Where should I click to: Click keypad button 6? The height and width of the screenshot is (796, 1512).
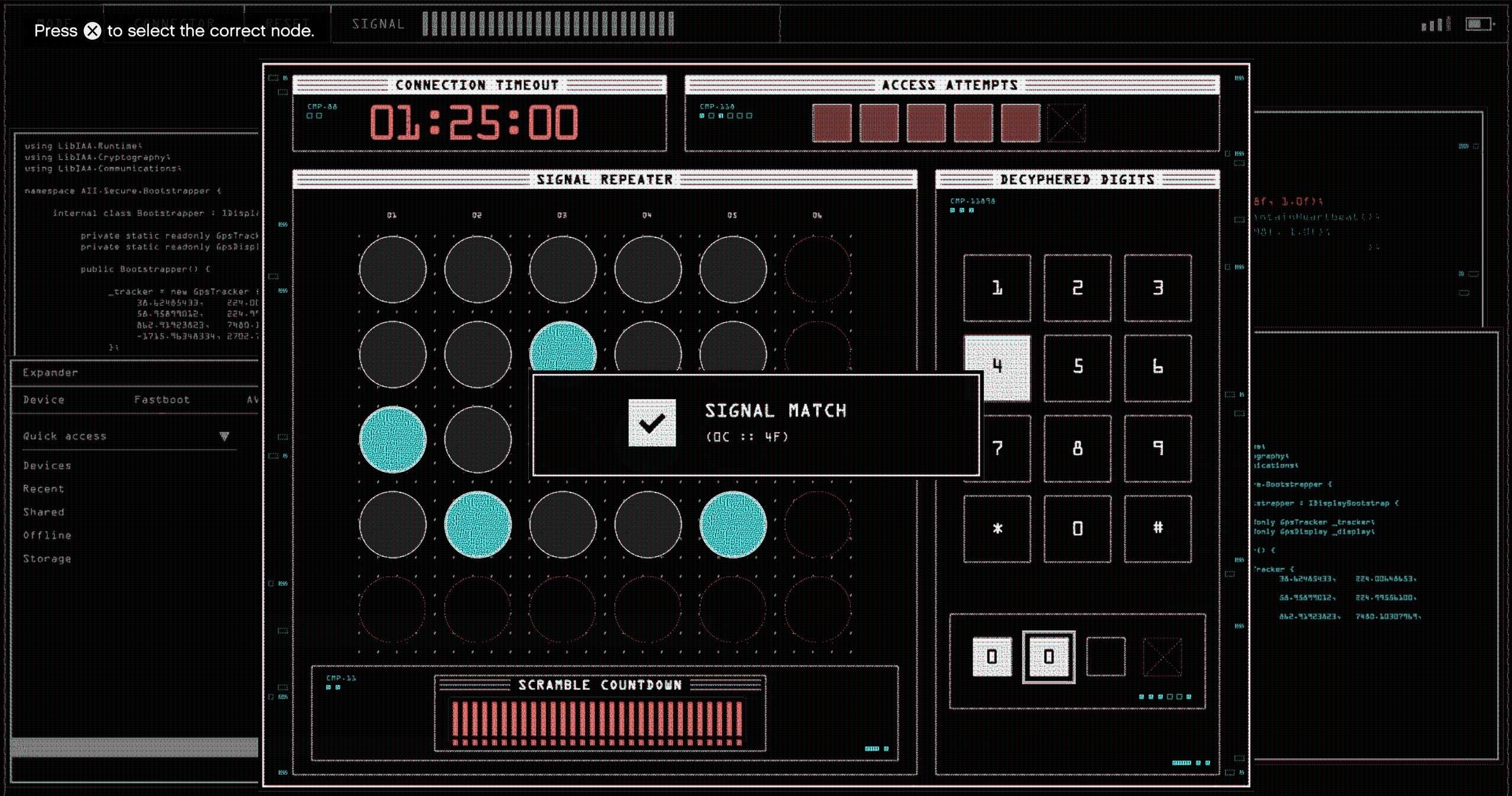1158,368
